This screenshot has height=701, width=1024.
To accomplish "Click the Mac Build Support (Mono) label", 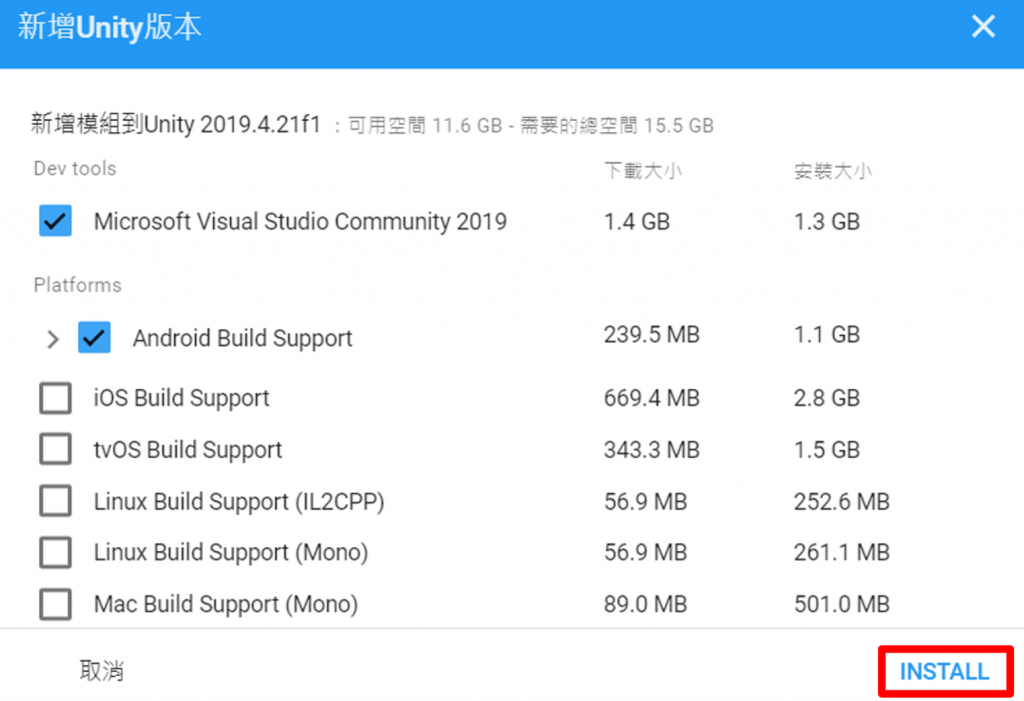I will click(226, 604).
